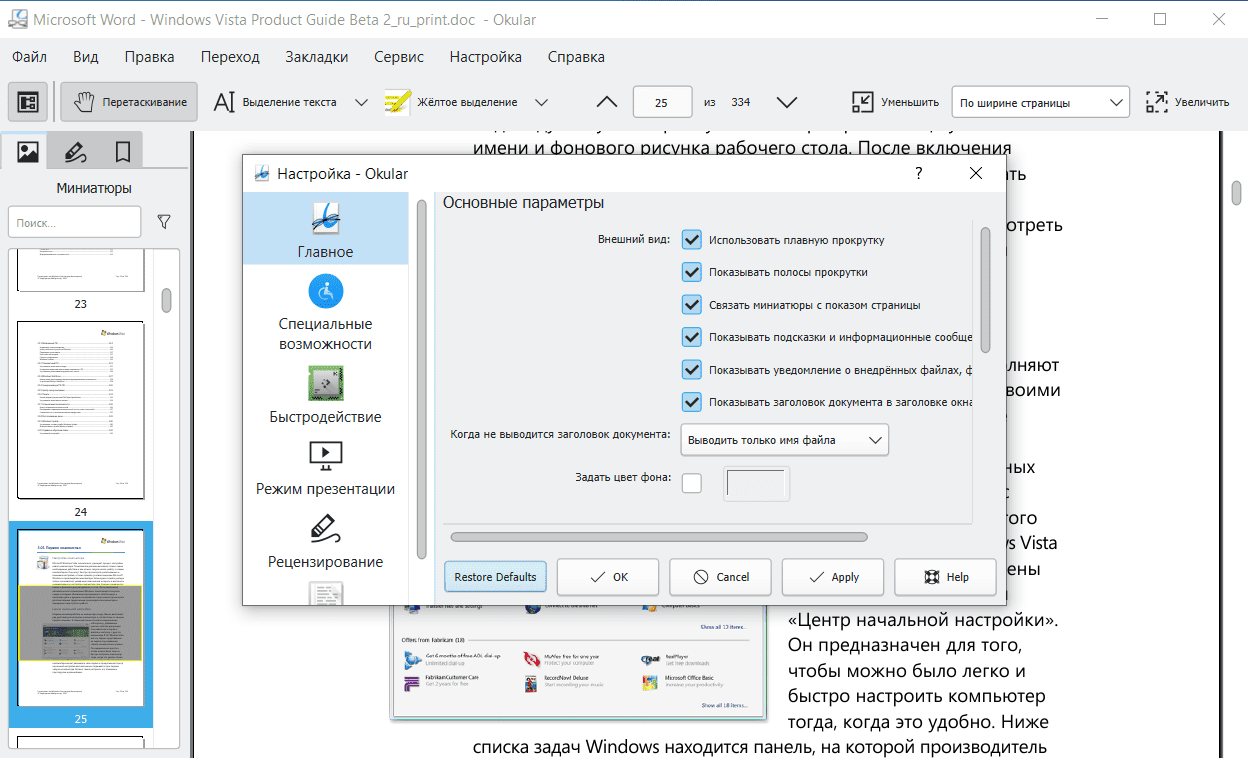Click the settings category list scrollbar

tap(422, 380)
